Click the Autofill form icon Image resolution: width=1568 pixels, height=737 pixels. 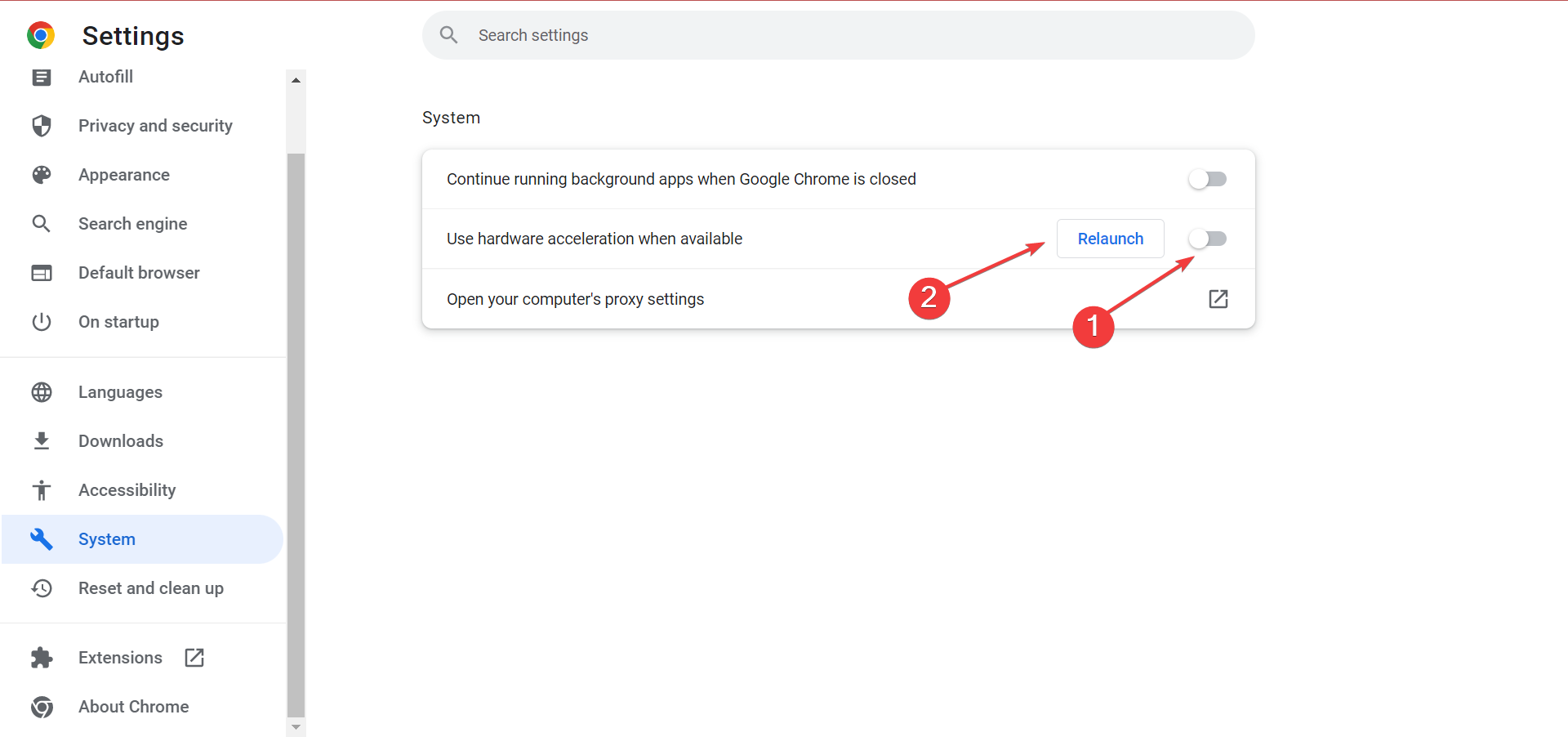[42, 77]
